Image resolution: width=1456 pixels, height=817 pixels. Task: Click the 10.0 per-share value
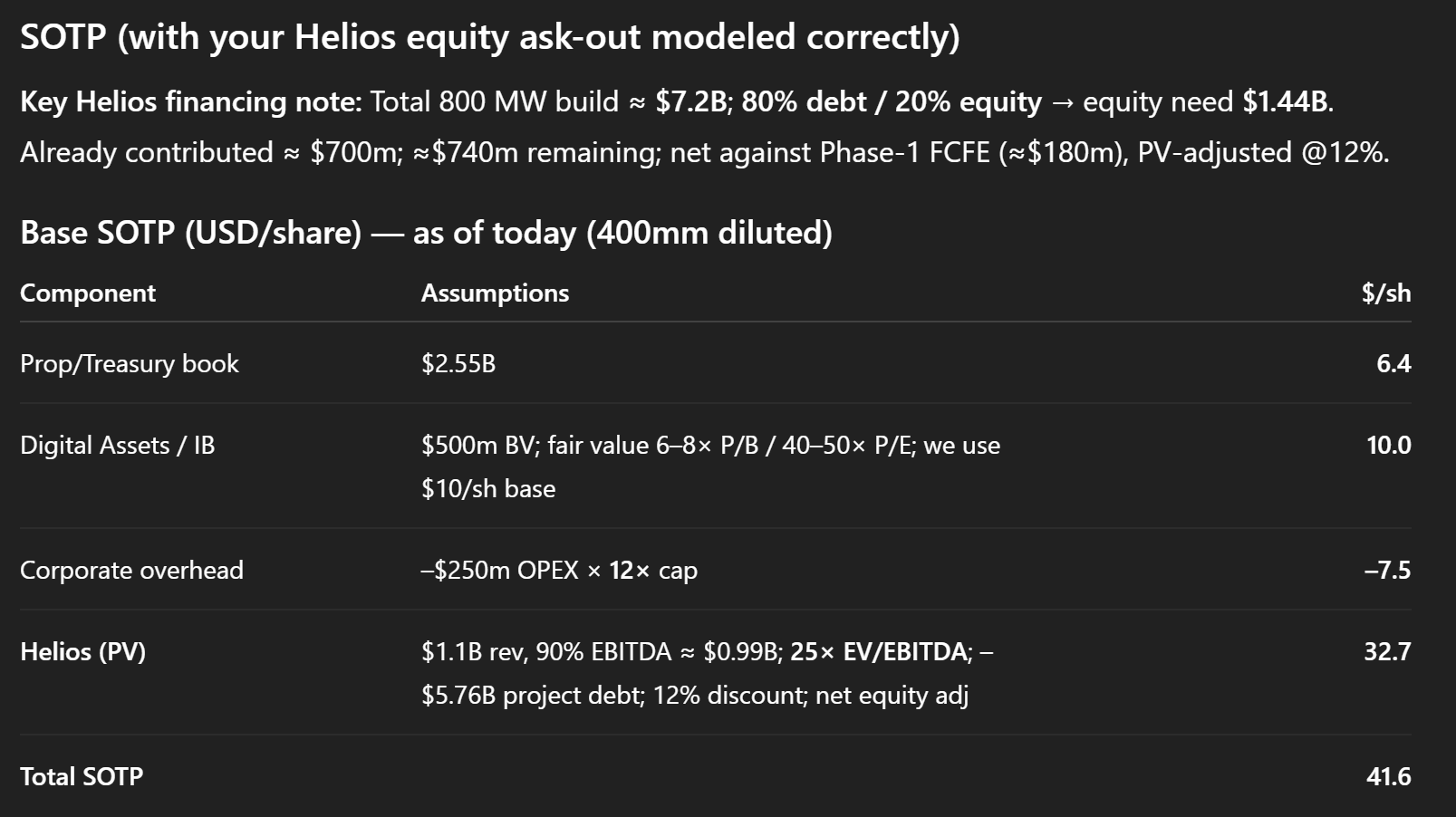click(x=1389, y=445)
